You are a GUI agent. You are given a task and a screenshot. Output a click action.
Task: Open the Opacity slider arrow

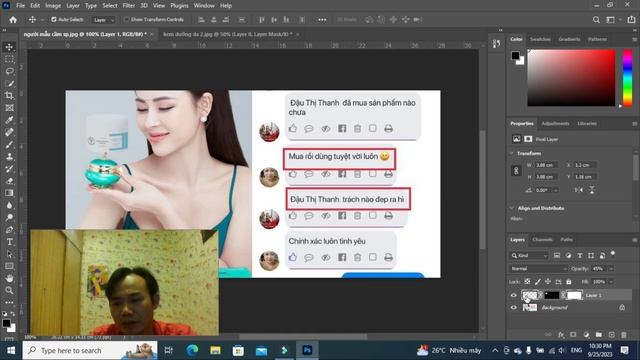pos(611,269)
